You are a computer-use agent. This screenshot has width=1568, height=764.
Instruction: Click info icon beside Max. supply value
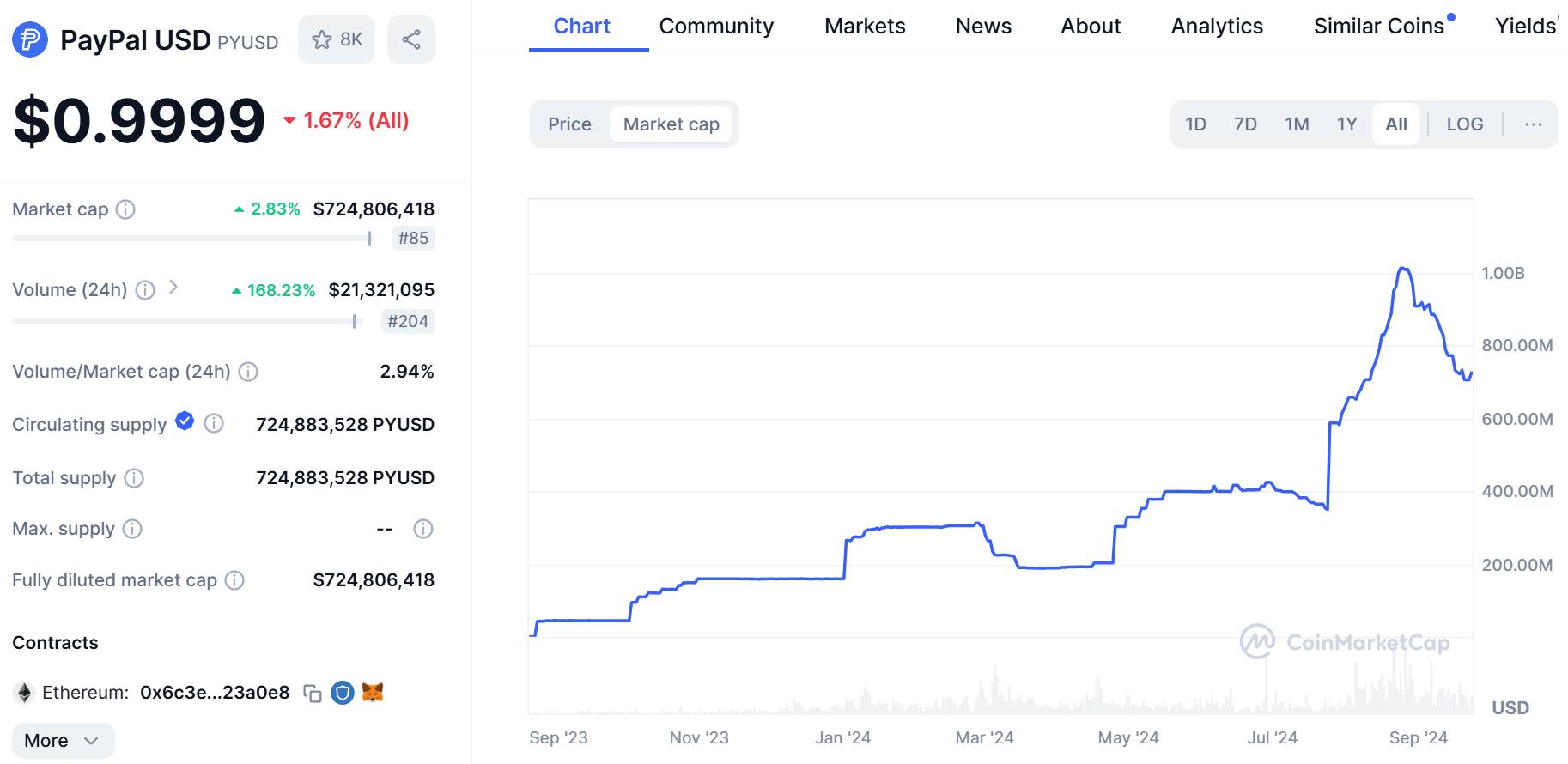point(423,529)
